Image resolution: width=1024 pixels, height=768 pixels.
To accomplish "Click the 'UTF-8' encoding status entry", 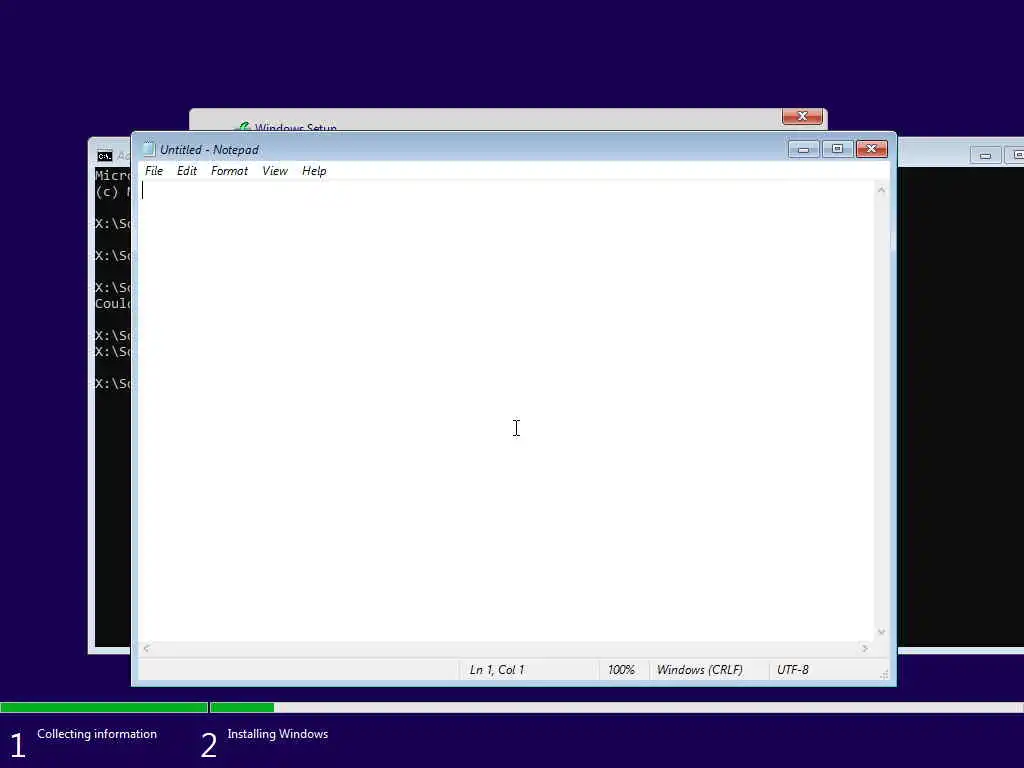I will pos(793,670).
